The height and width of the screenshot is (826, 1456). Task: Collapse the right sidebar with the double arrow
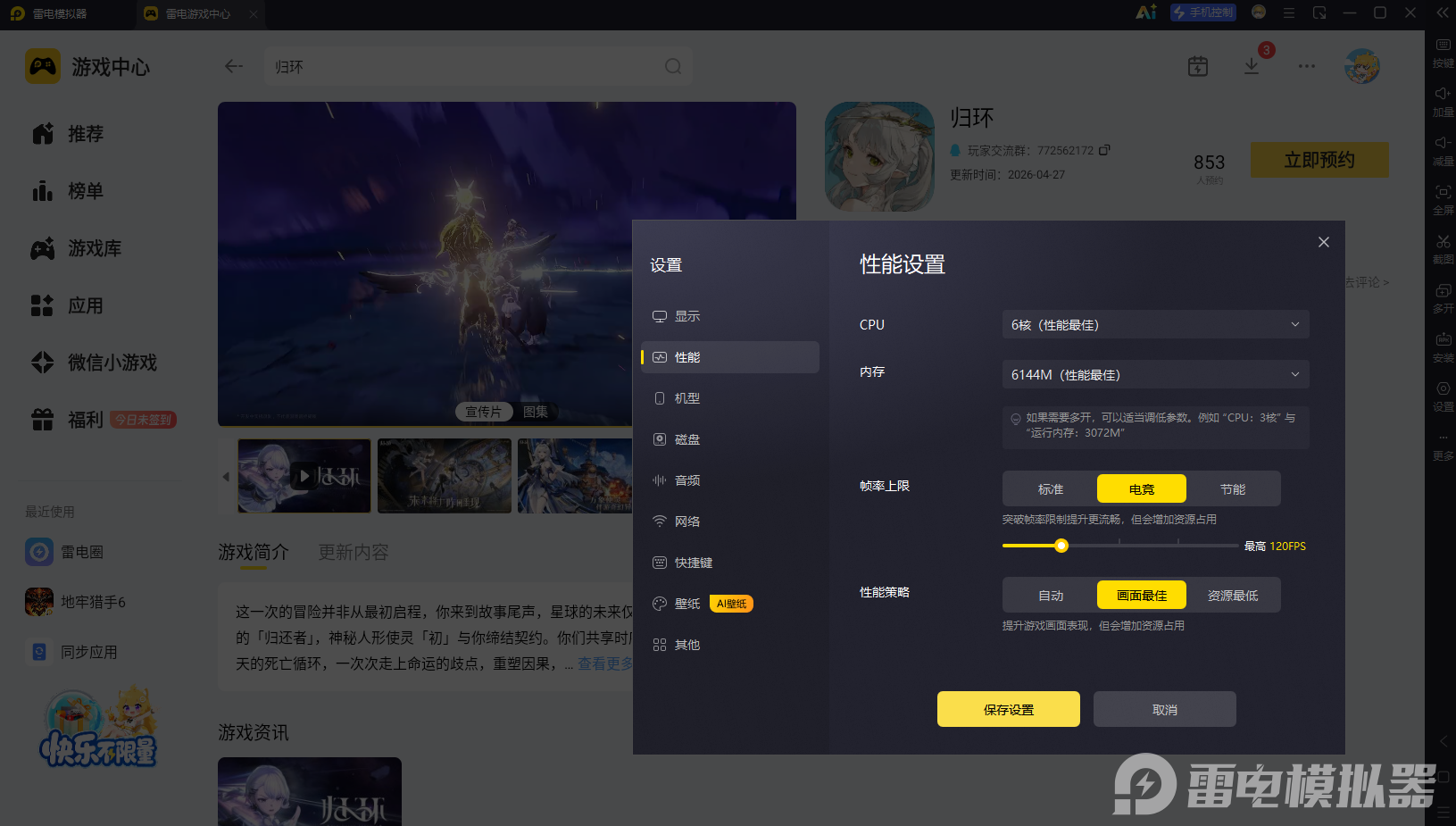[1443, 13]
